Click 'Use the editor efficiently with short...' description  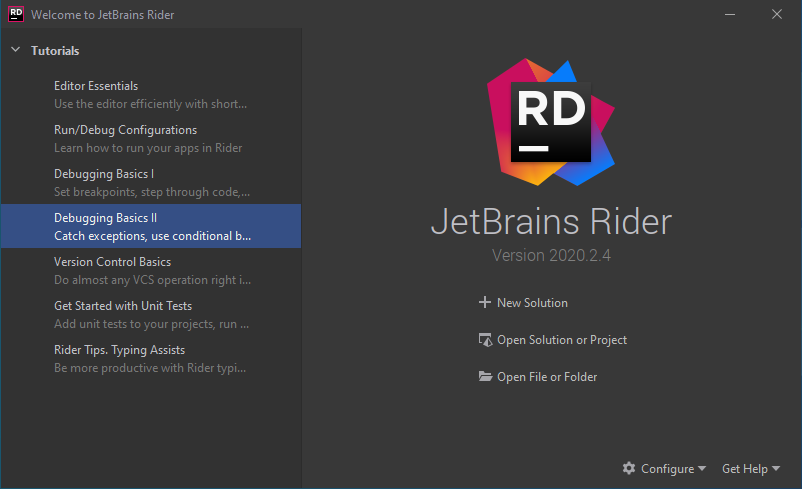click(150, 104)
